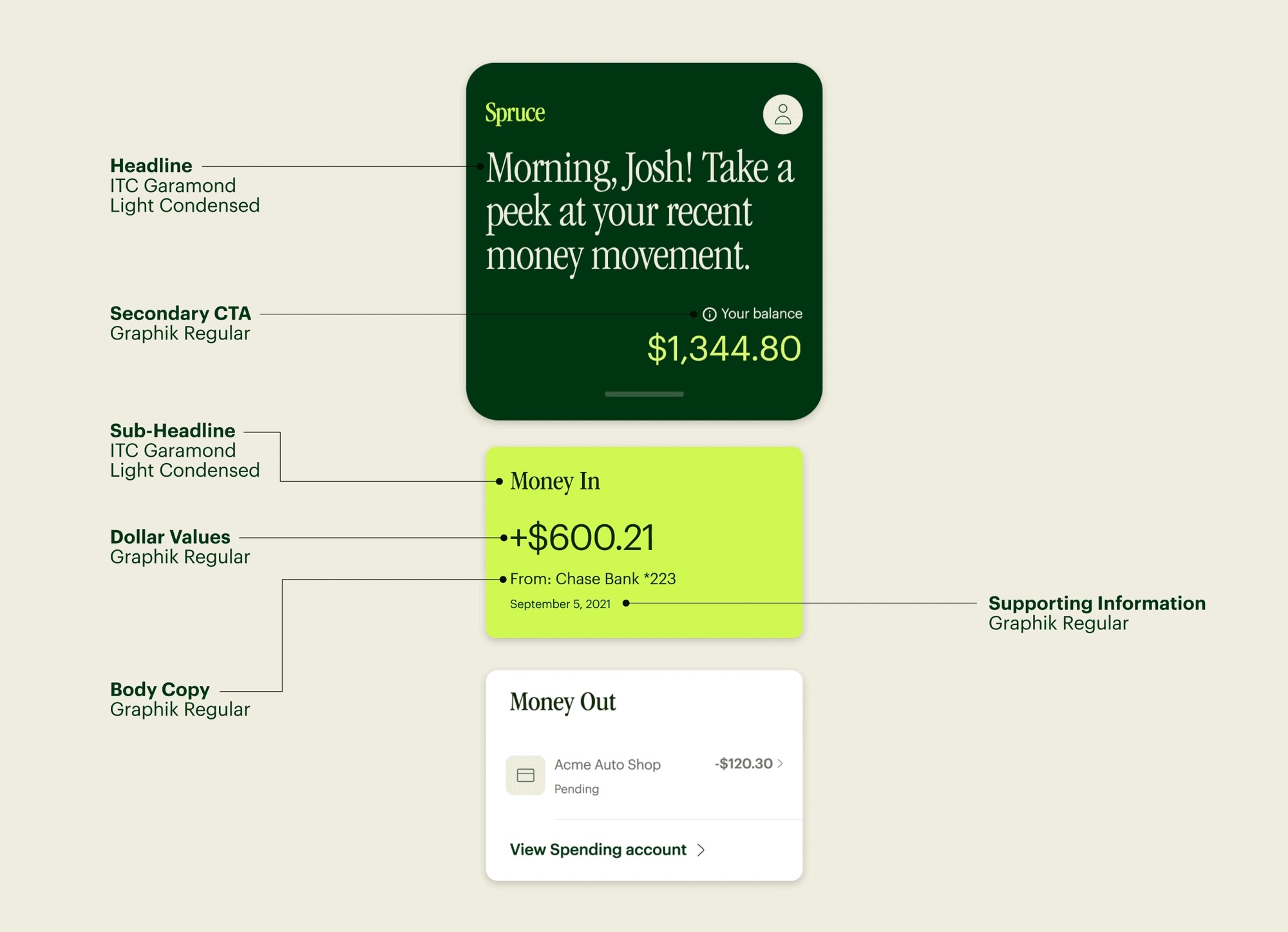The image size is (1288, 932).
Task: Click the card icon next to Acme Auto Shop
Action: (x=526, y=775)
